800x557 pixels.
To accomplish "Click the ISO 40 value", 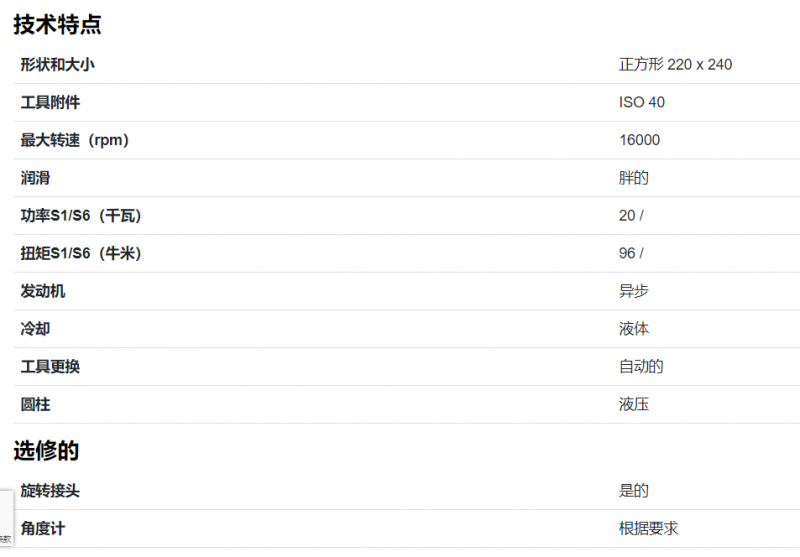I will [x=641, y=103].
